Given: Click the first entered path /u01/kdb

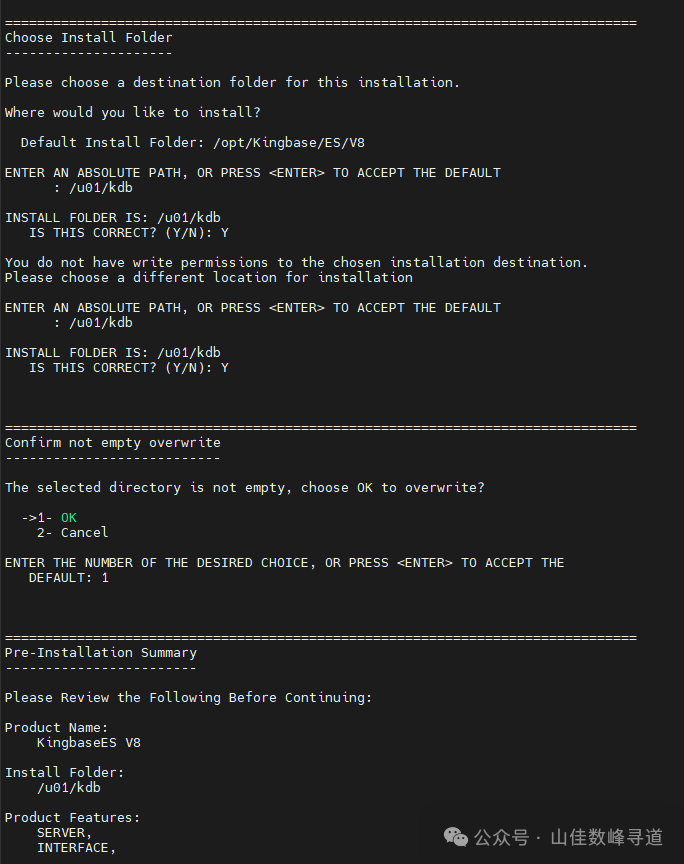Looking at the screenshot, I should pos(101,187).
